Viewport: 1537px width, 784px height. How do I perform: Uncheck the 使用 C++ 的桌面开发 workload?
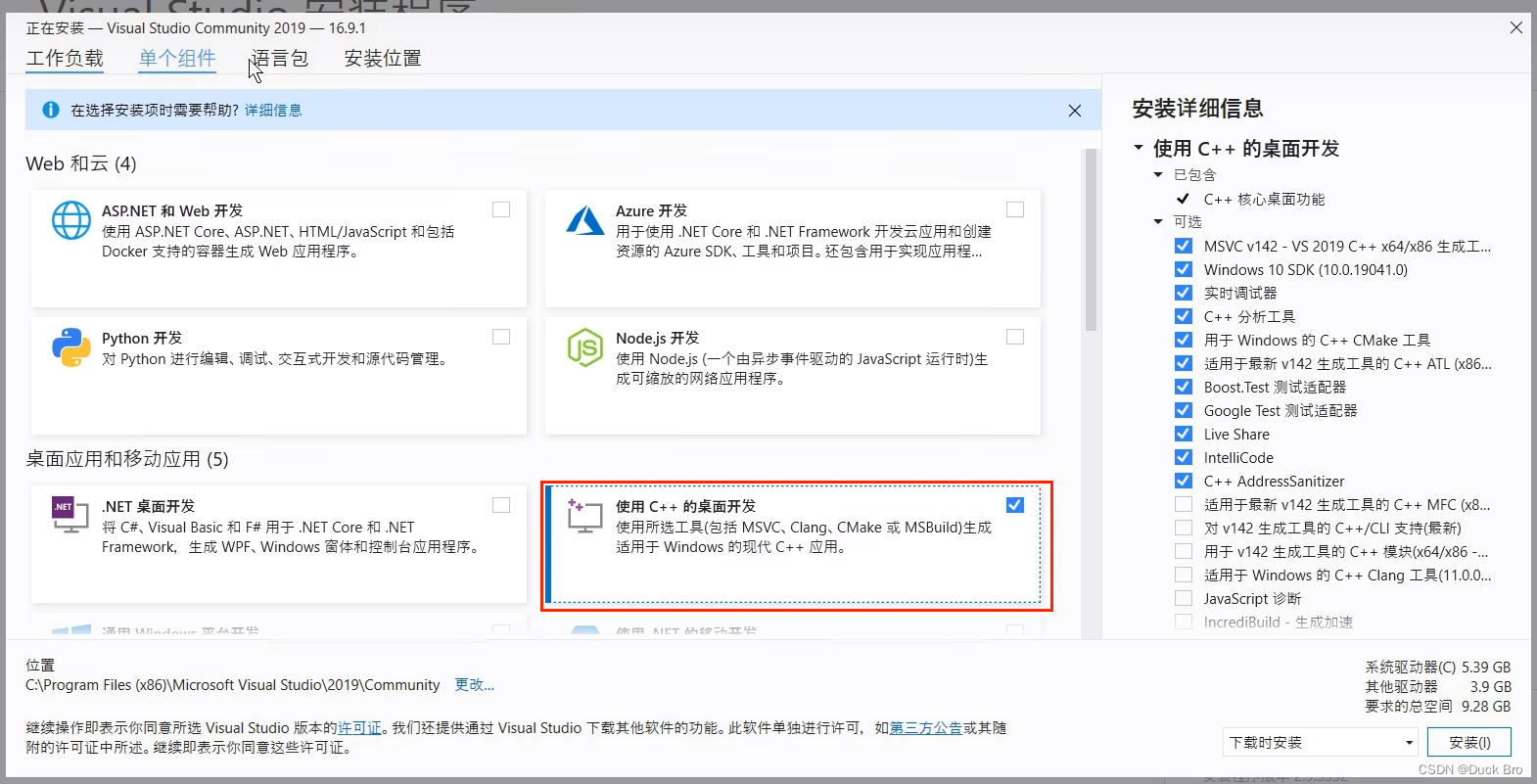(1015, 505)
